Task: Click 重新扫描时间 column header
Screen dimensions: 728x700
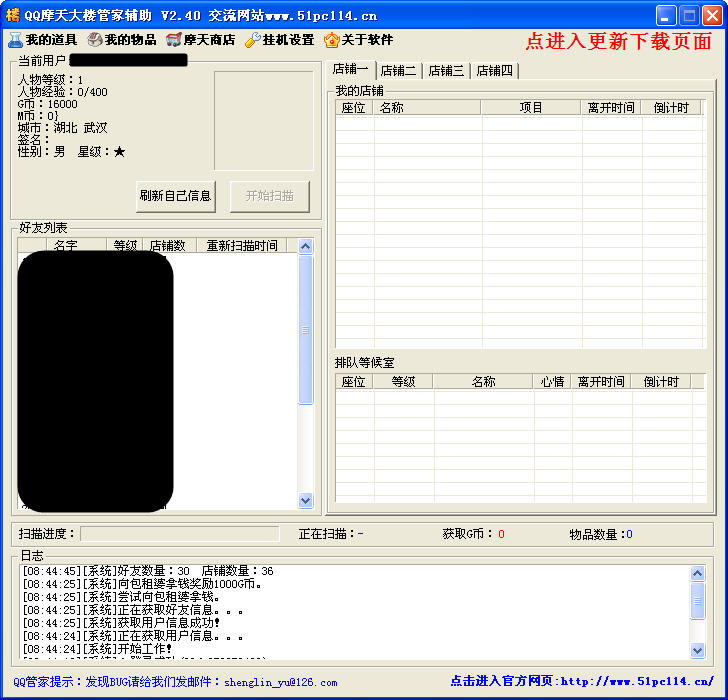Action: [x=242, y=245]
